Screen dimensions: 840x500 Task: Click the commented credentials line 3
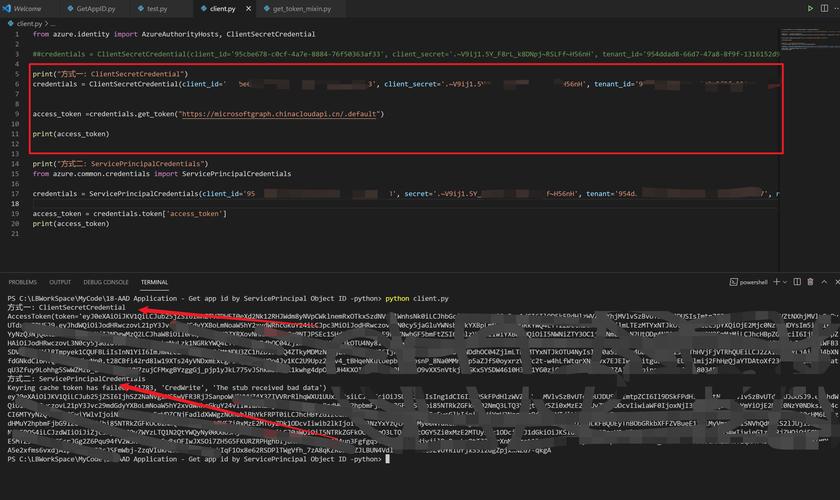click(406, 54)
